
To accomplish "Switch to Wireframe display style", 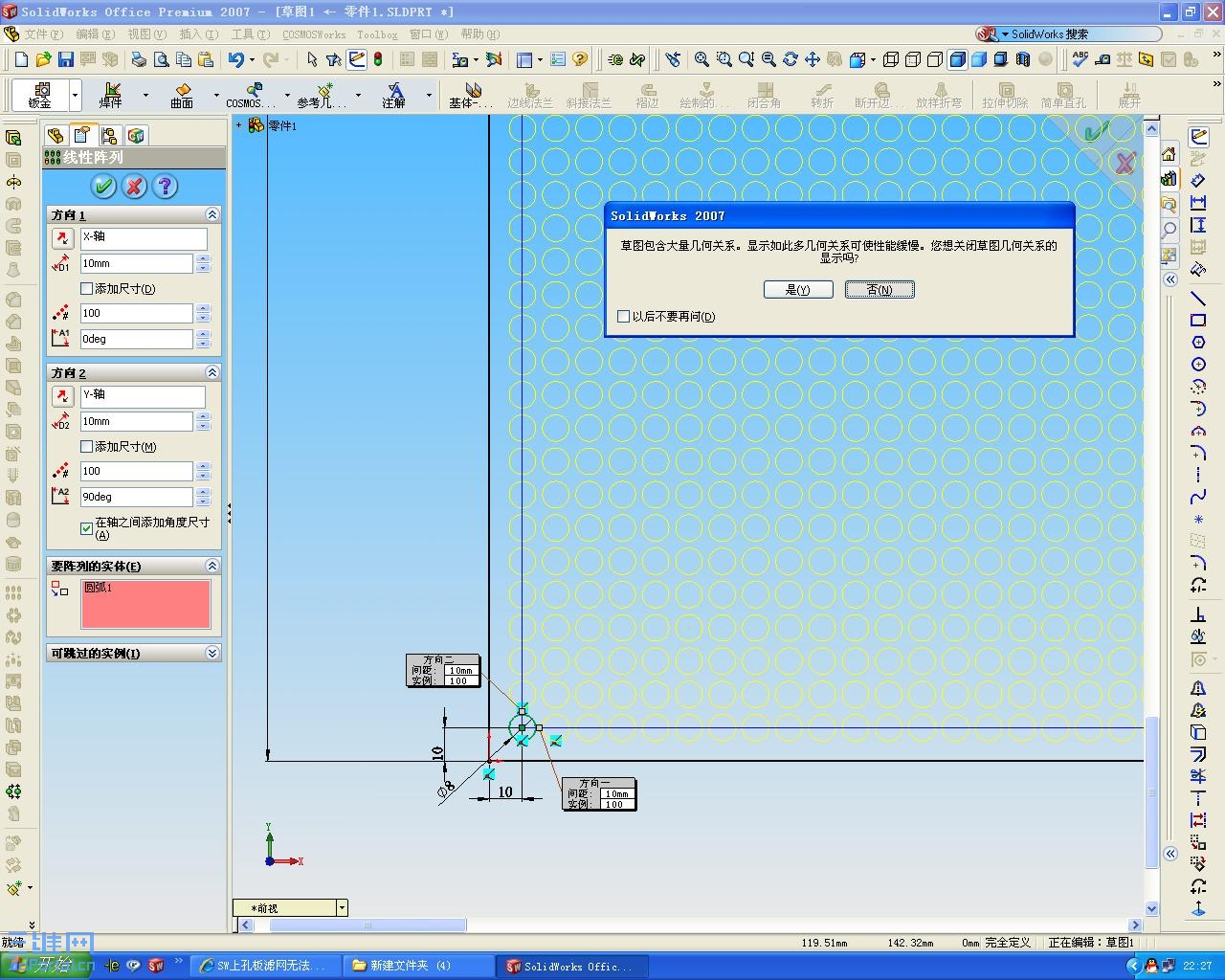I will (x=890, y=59).
